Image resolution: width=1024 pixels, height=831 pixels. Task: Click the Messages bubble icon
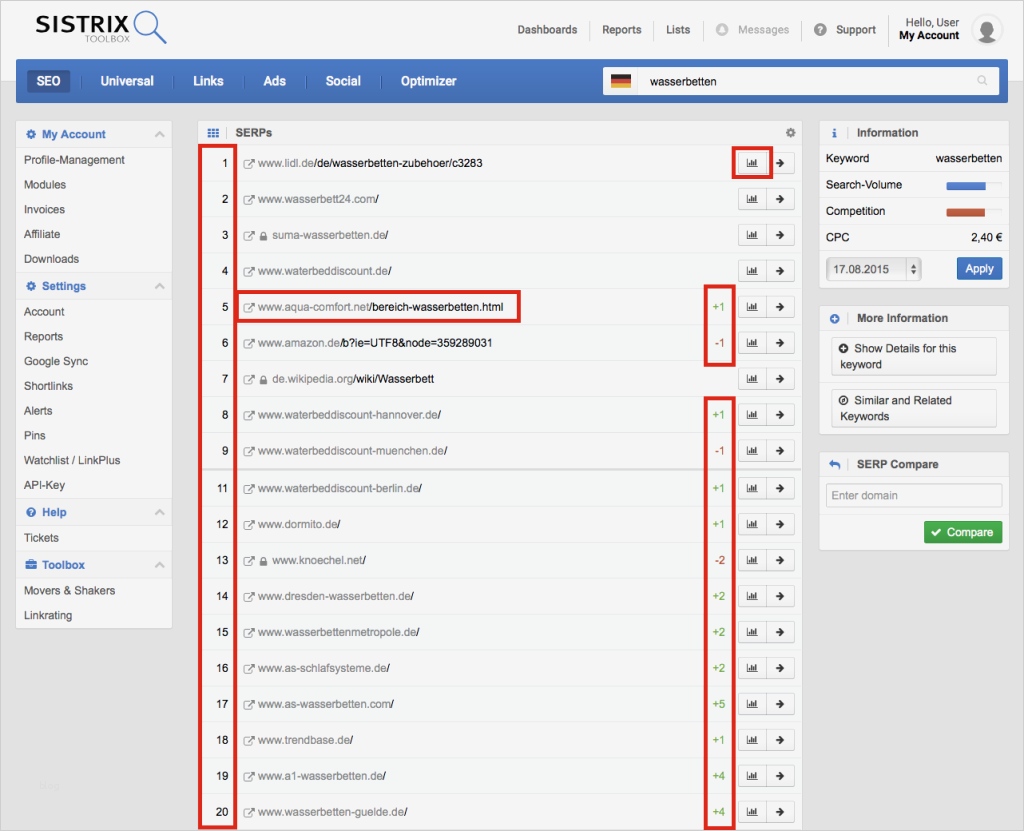pos(722,29)
